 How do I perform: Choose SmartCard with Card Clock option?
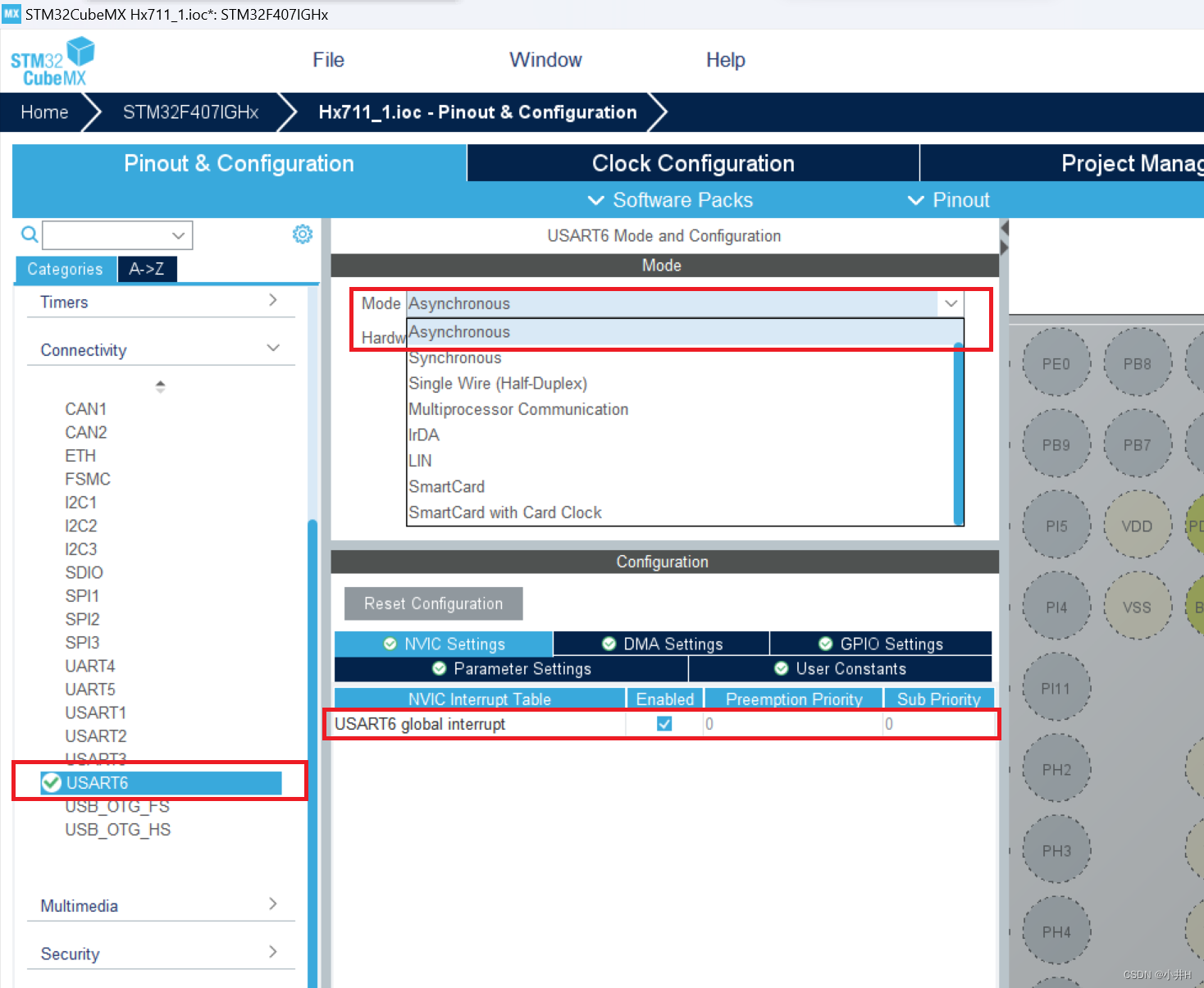pos(681,512)
